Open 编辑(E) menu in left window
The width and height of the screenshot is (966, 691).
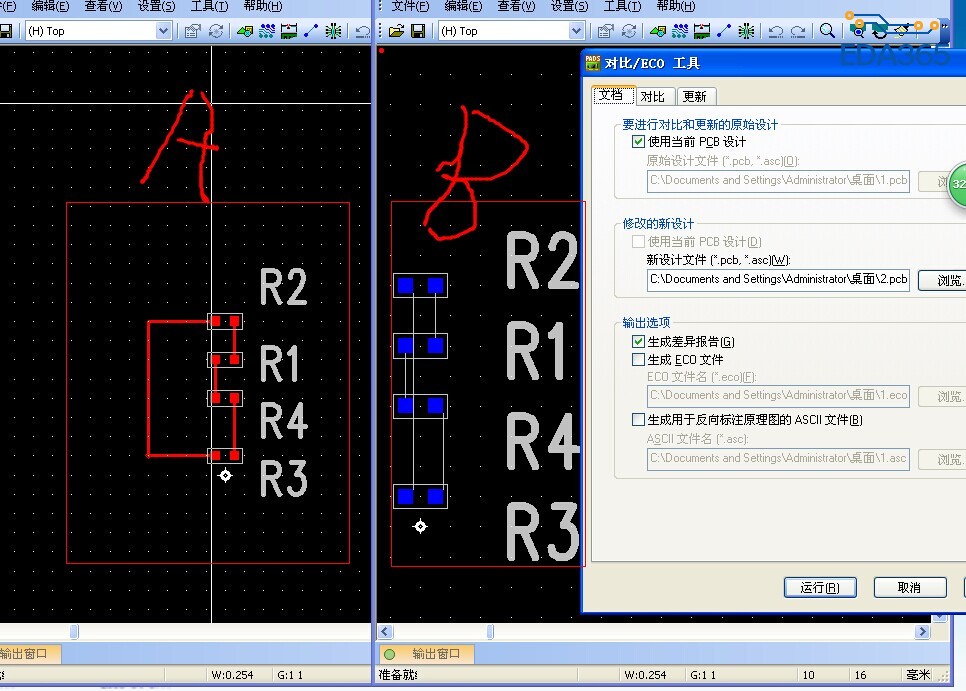(50, 6)
